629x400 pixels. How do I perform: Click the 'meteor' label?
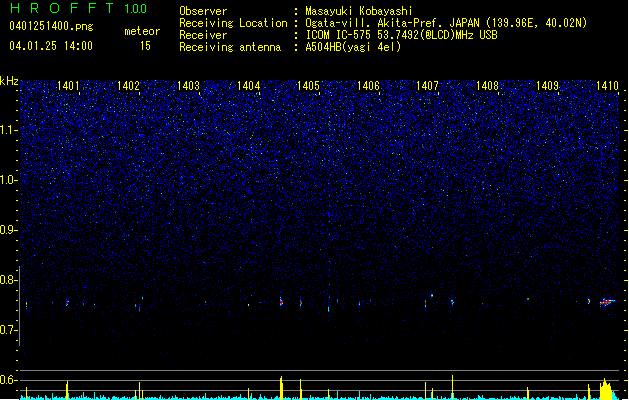[142, 31]
